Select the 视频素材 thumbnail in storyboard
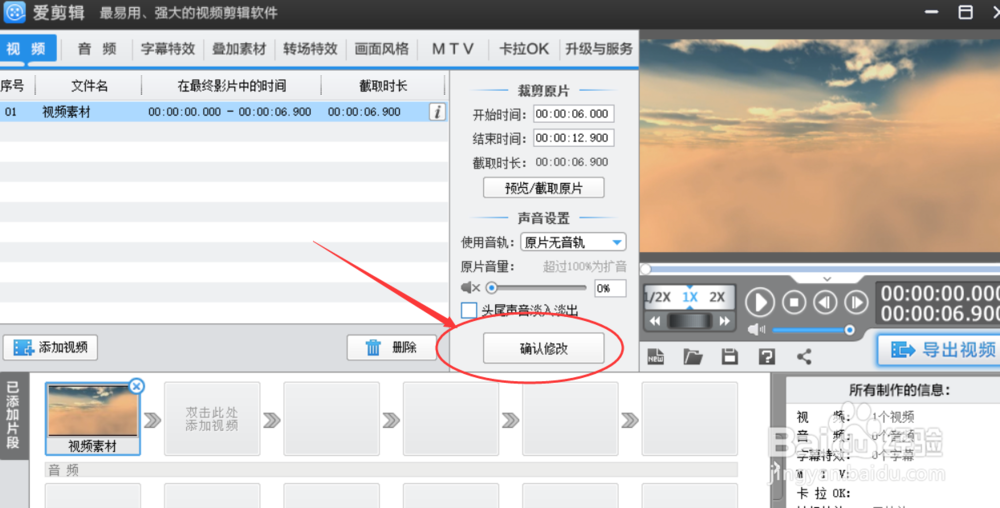The height and width of the screenshot is (508, 1000). [x=93, y=418]
